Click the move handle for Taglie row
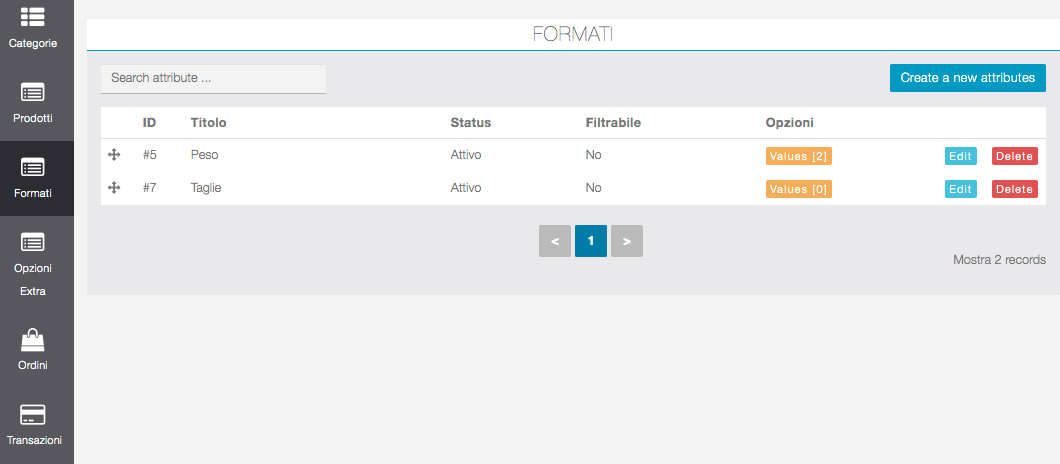Image resolution: width=1060 pixels, height=464 pixels. click(114, 187)
